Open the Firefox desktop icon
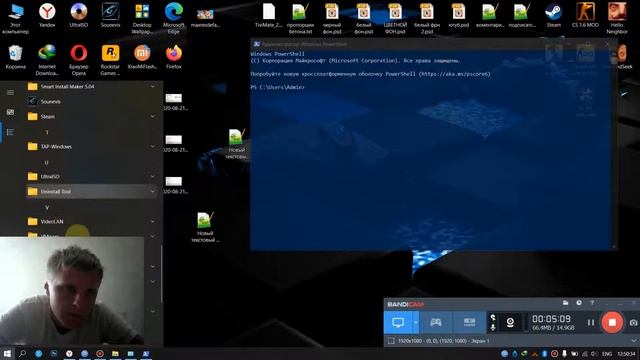Viewport: 640px width, 360px height. click(173, 56)
